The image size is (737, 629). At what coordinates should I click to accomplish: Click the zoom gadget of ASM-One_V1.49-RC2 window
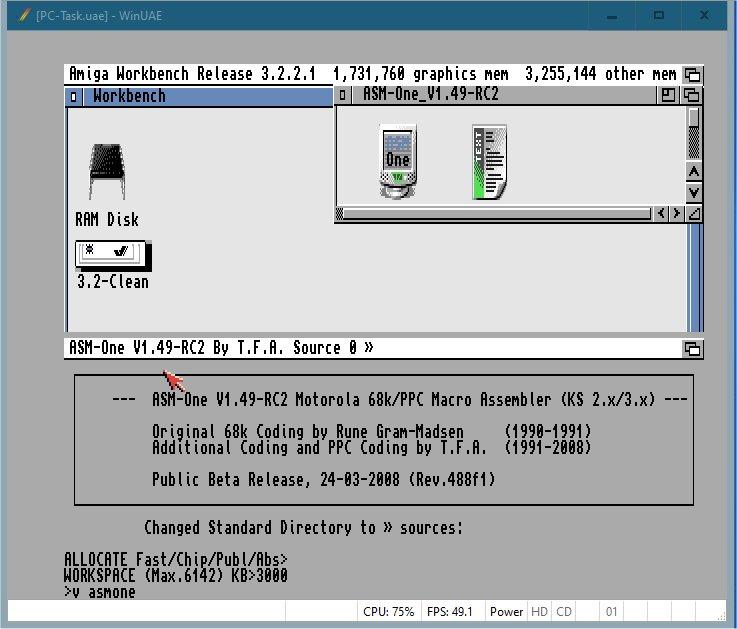click(x=668, y=95)
